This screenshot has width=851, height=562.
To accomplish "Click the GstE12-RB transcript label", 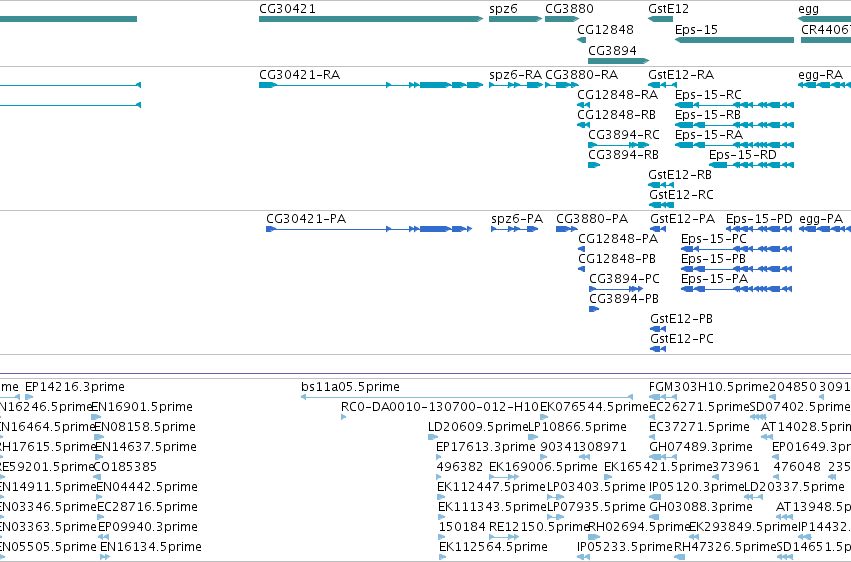I will pyautogui.click(x=679, y=175).
